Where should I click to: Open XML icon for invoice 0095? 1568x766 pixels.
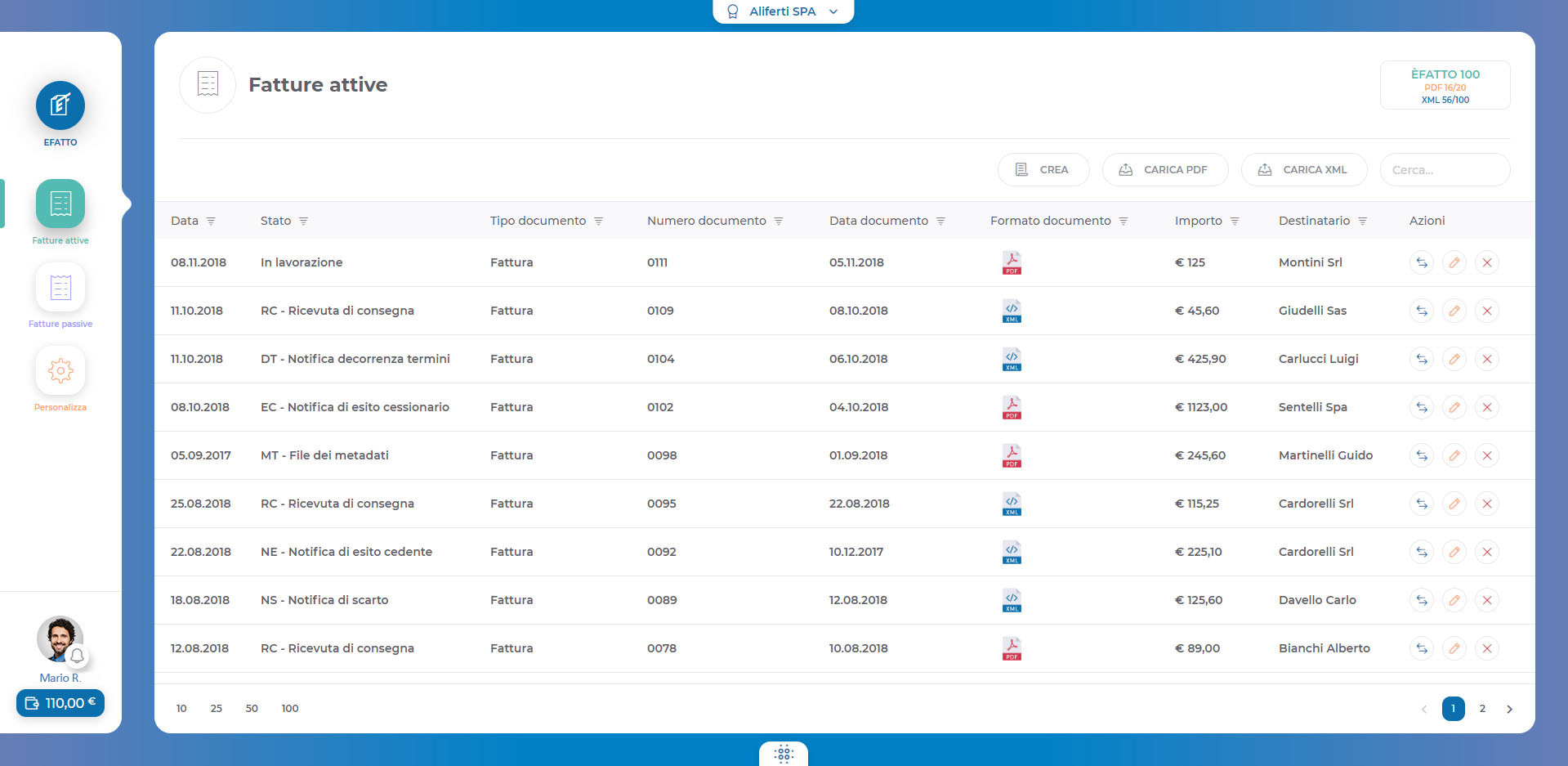[x=1012, y=504]
